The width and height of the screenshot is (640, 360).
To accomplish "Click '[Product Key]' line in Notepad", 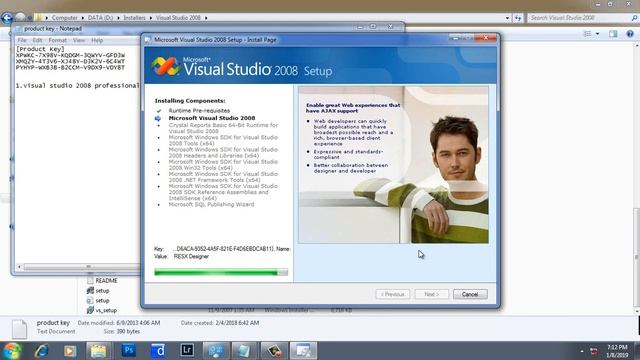I will (40, 49).
